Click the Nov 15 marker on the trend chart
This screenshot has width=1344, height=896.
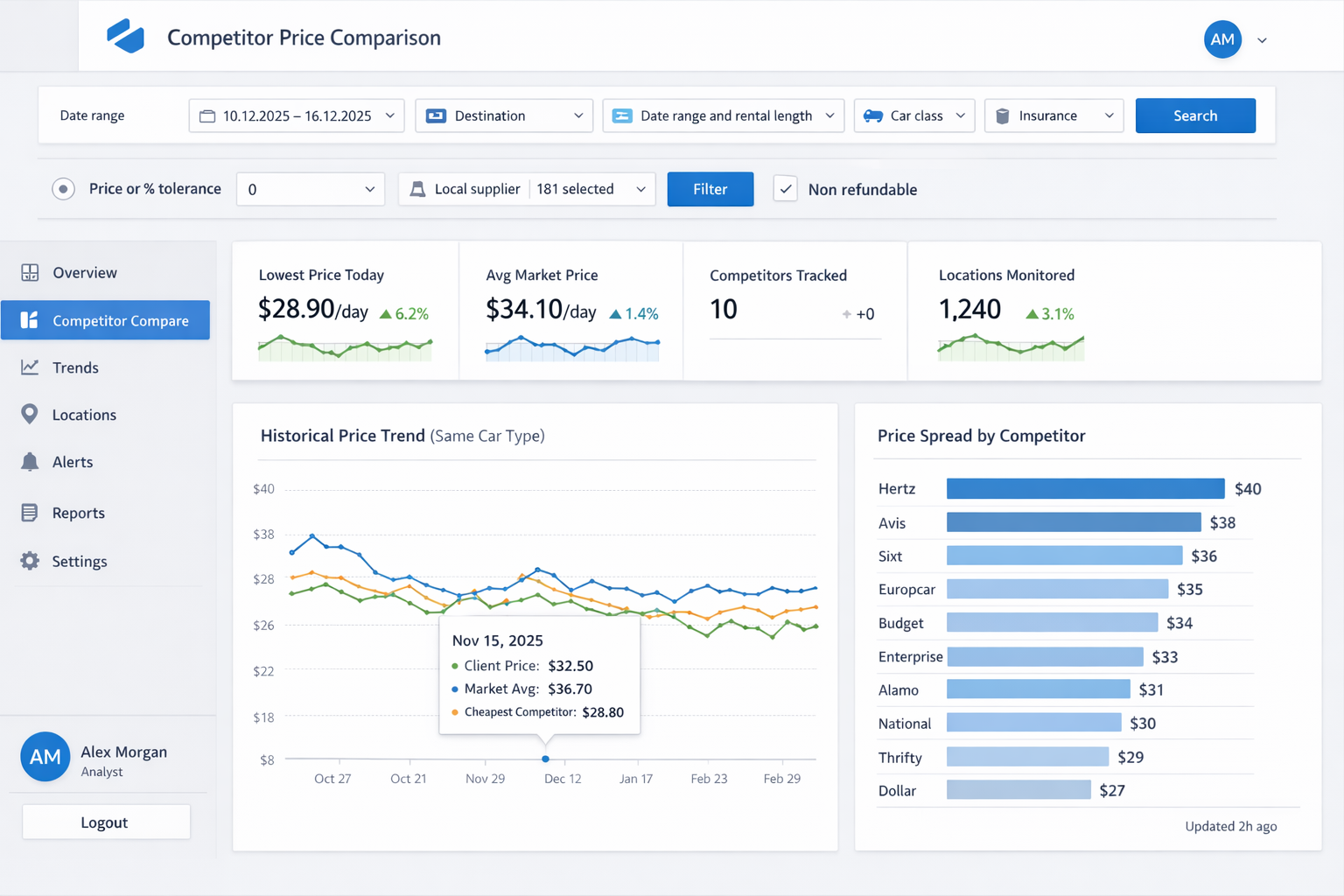point(545,759)
